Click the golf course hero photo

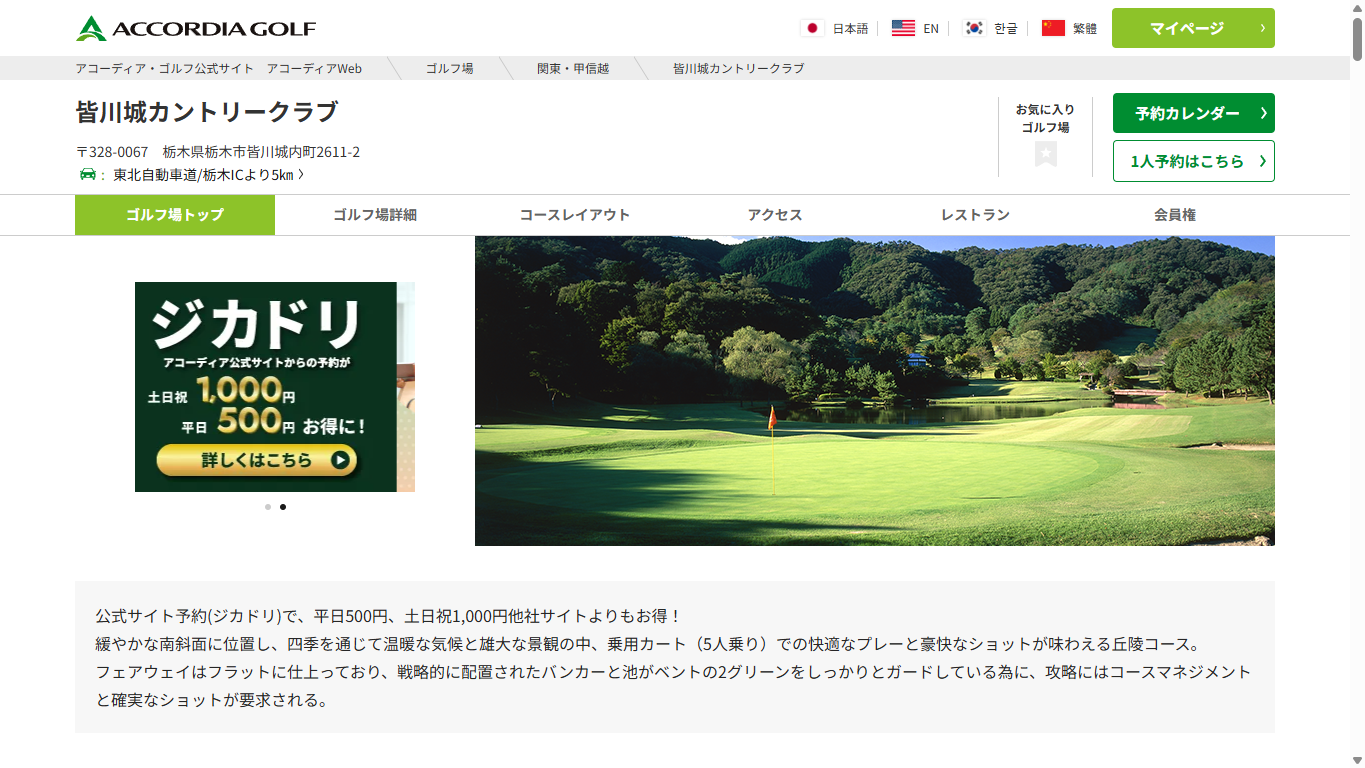point(875,391)
